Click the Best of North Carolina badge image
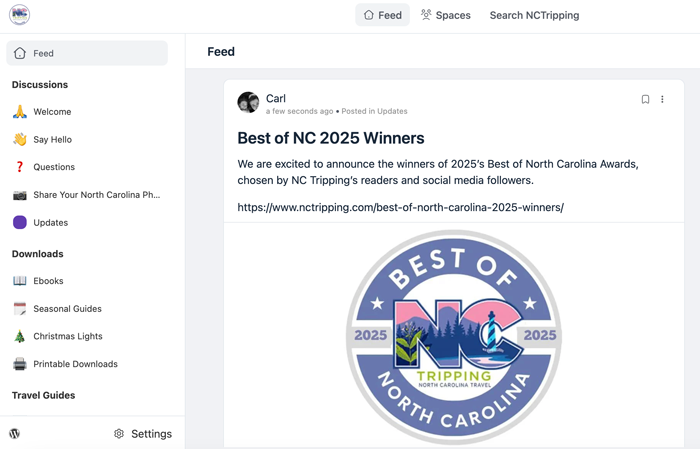The image size is (700, 449). click(453, 337)
